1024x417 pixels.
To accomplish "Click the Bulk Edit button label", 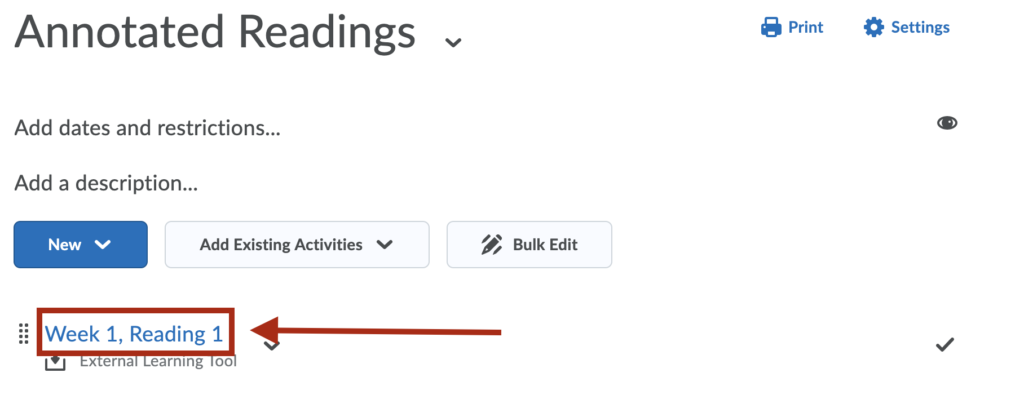I will pyautogui.click(x=545, y=245).
